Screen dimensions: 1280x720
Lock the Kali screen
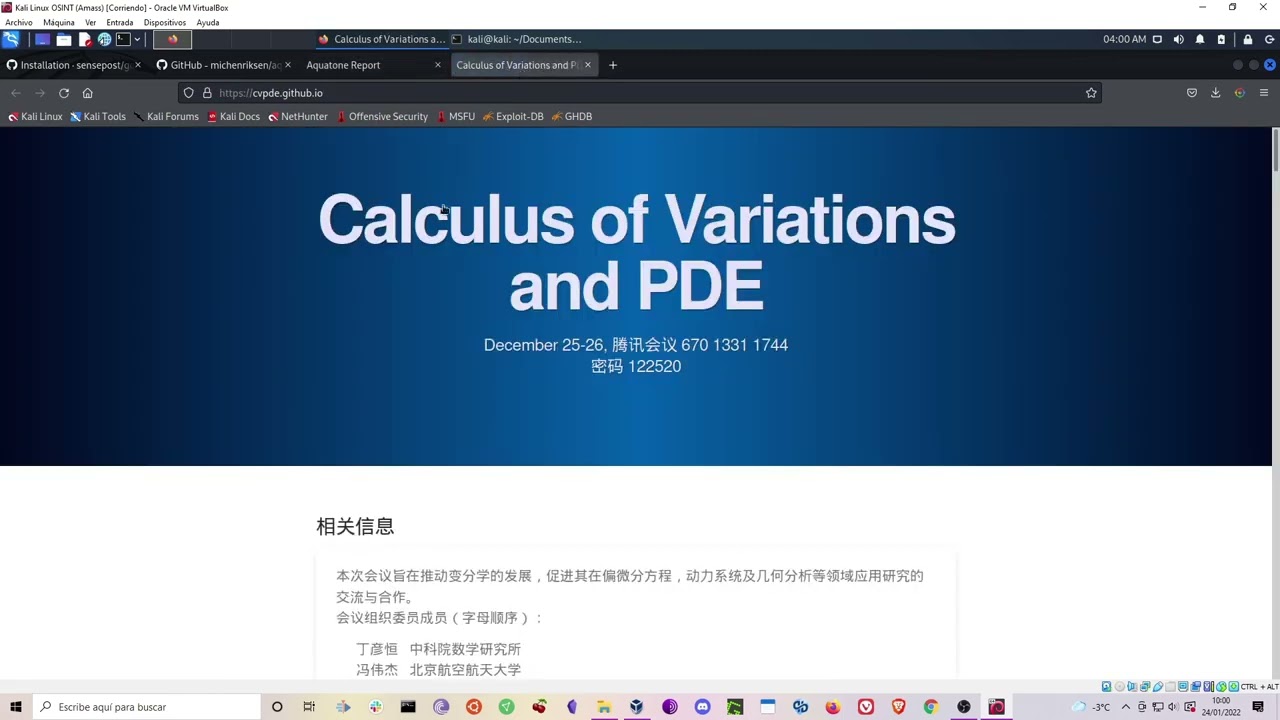pos(1248,39)
